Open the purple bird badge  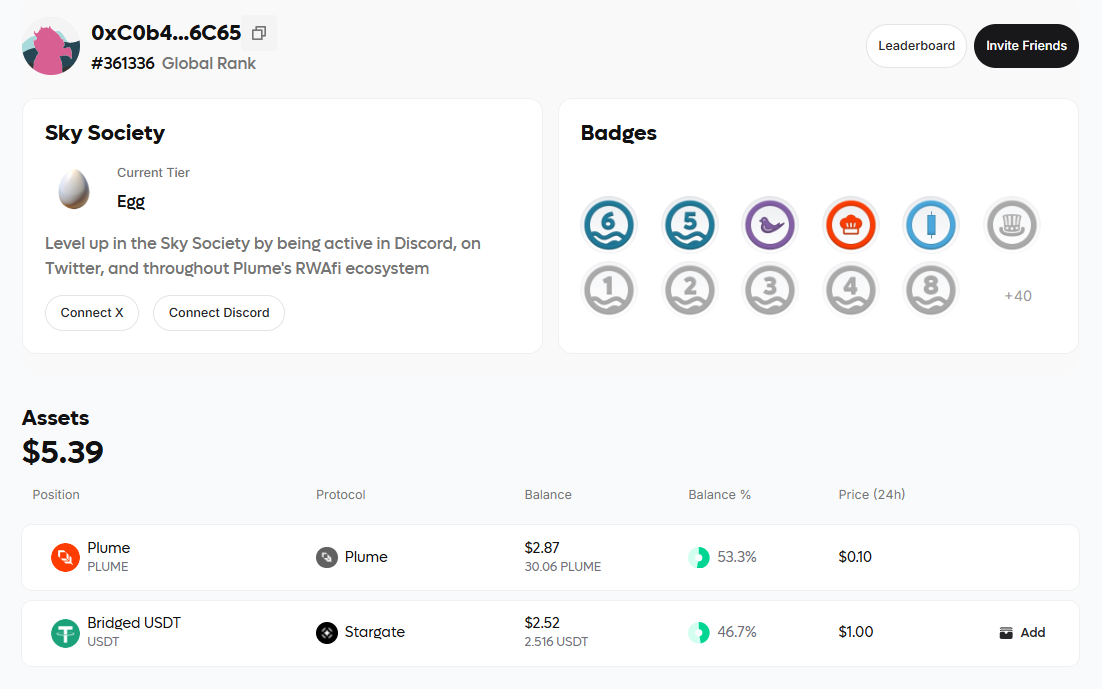[x=770, y=225]
